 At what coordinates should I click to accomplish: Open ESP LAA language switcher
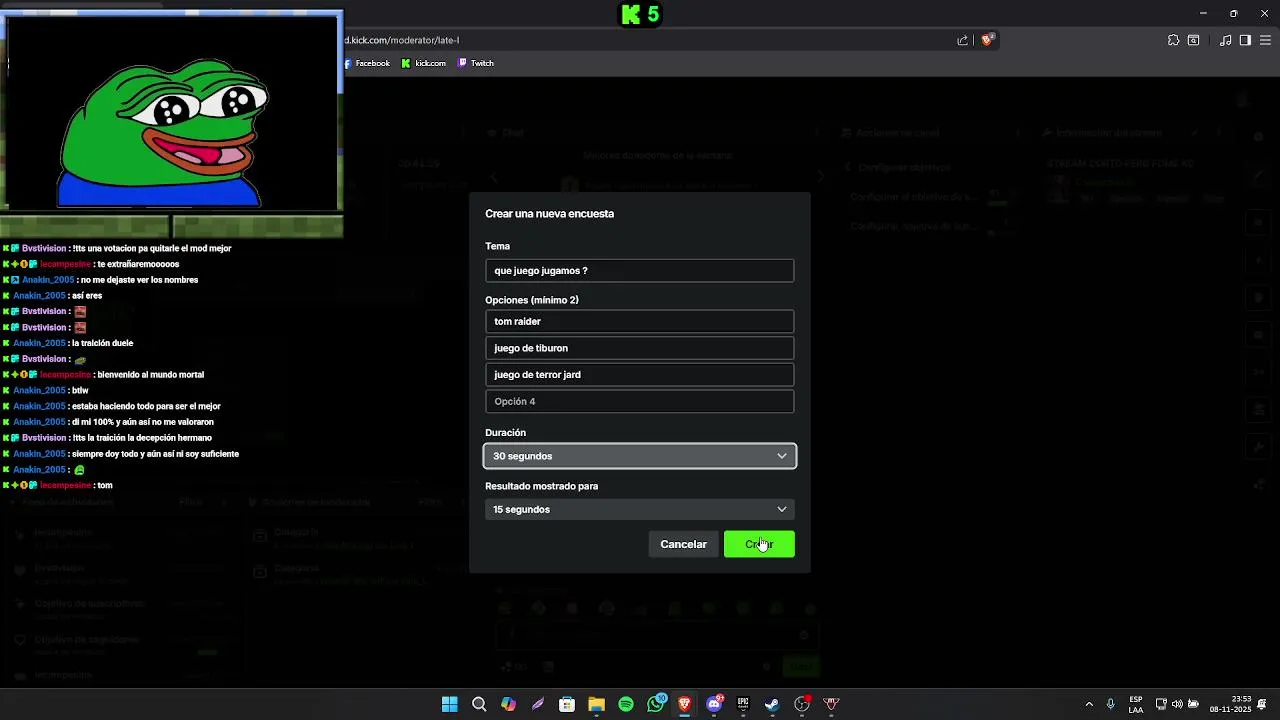coord(1136,704)
